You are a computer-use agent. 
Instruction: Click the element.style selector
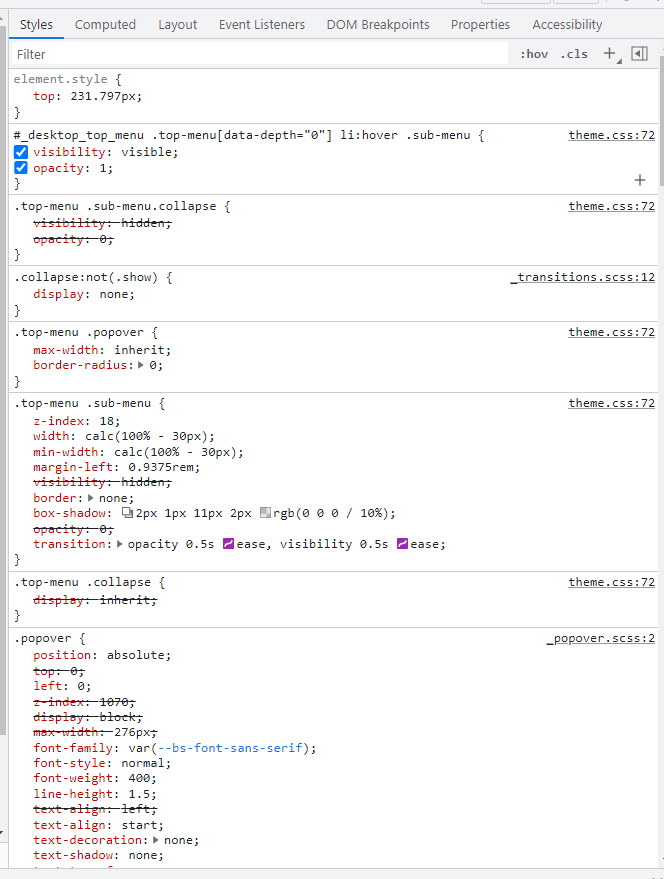[x=61, y=79]
